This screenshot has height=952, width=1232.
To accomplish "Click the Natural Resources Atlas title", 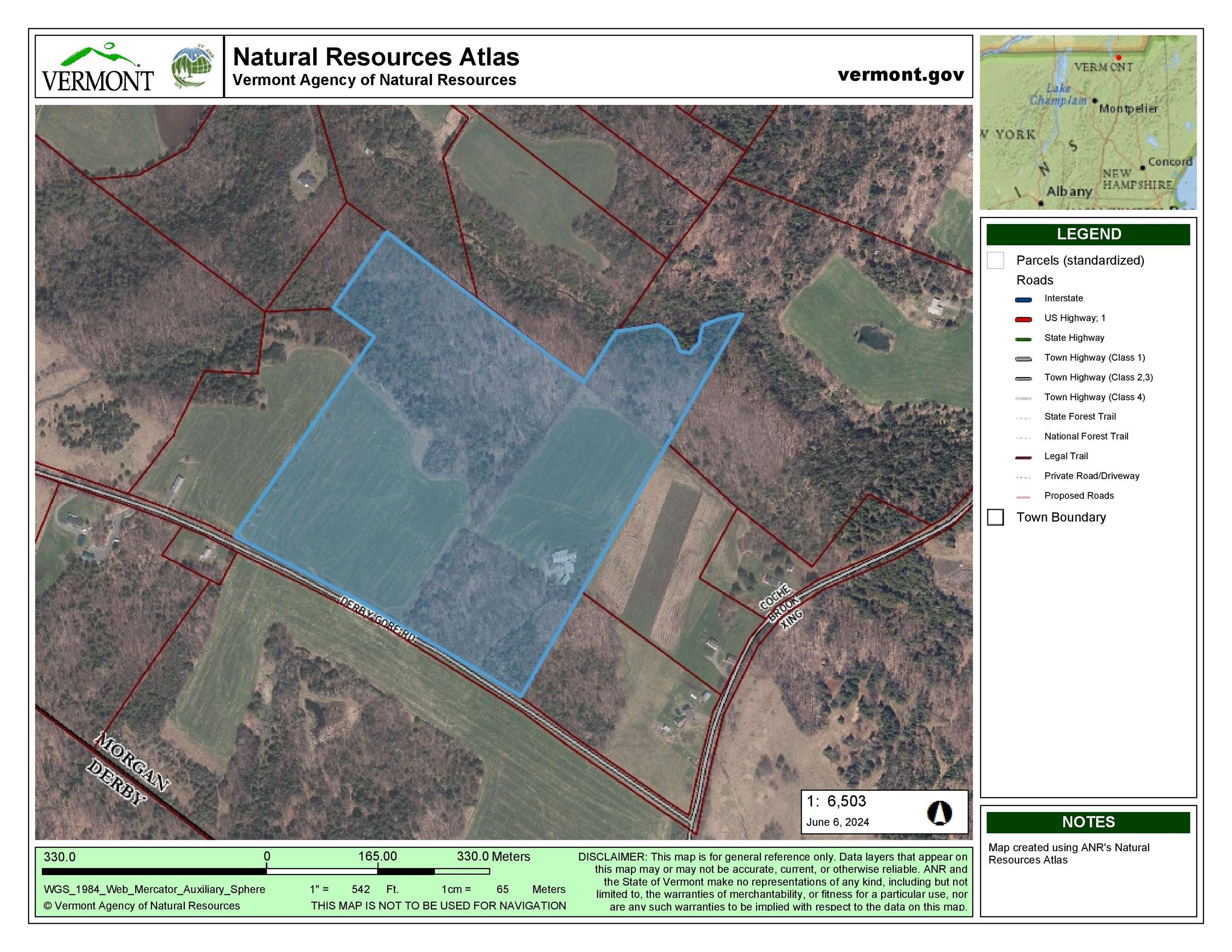I will click(376, 57).
